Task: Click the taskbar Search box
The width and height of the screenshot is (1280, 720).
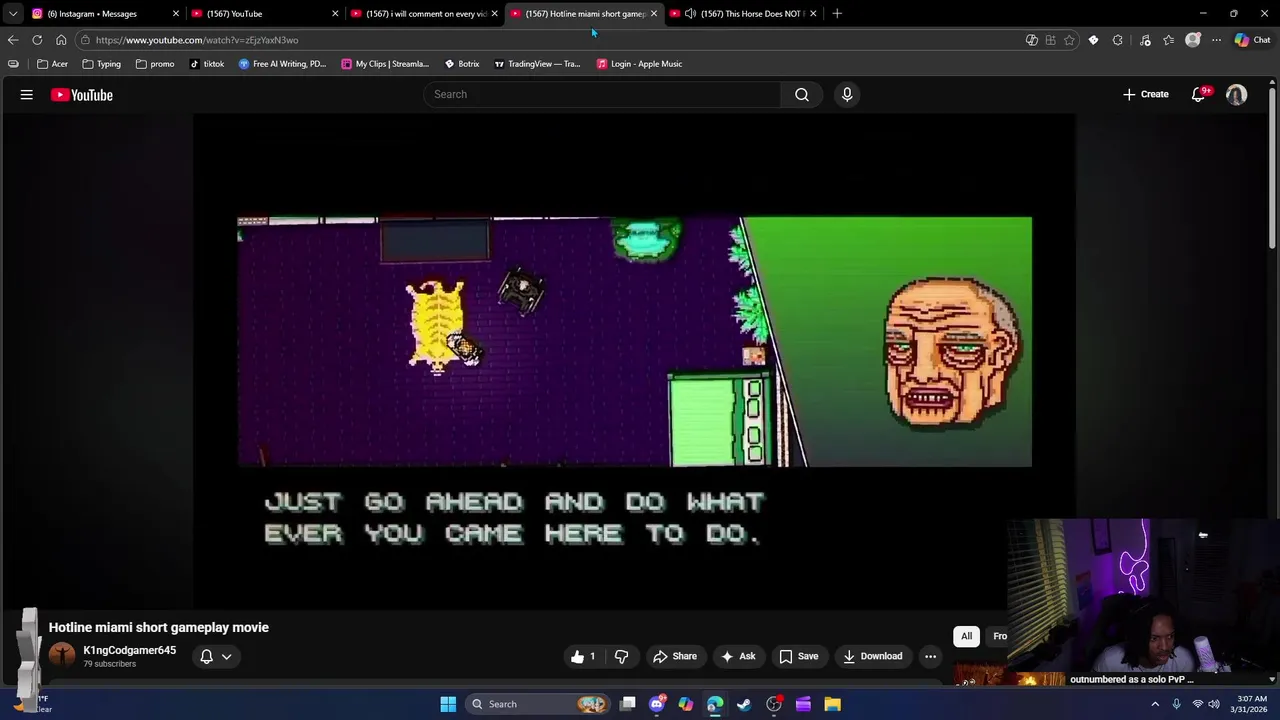Action: click(x=538, y=704)
